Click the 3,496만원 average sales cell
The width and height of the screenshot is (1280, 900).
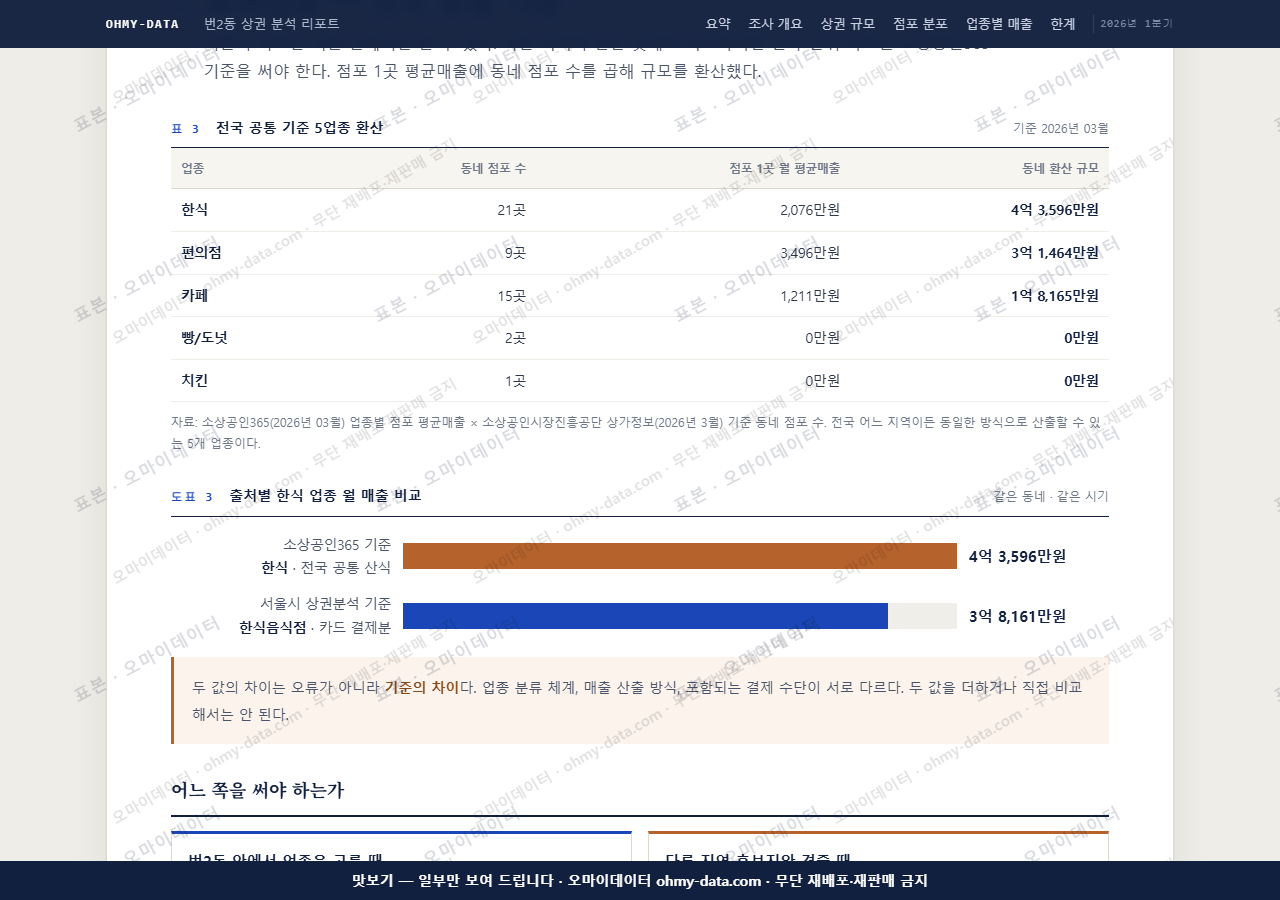click(x=810, y=253)
